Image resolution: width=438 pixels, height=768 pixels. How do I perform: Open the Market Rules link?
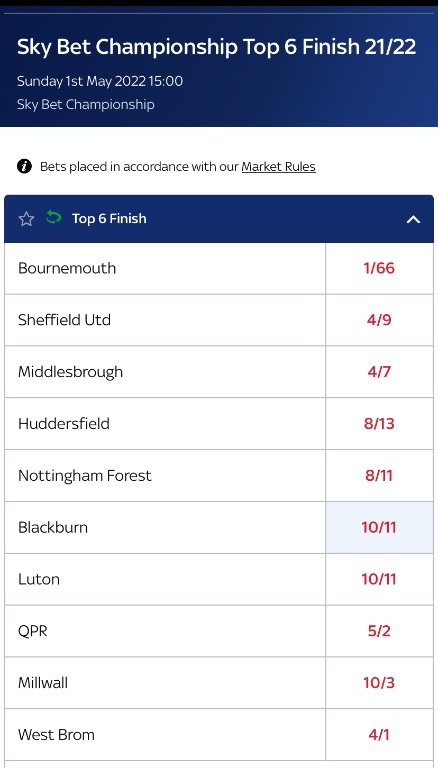coord(278,167)
